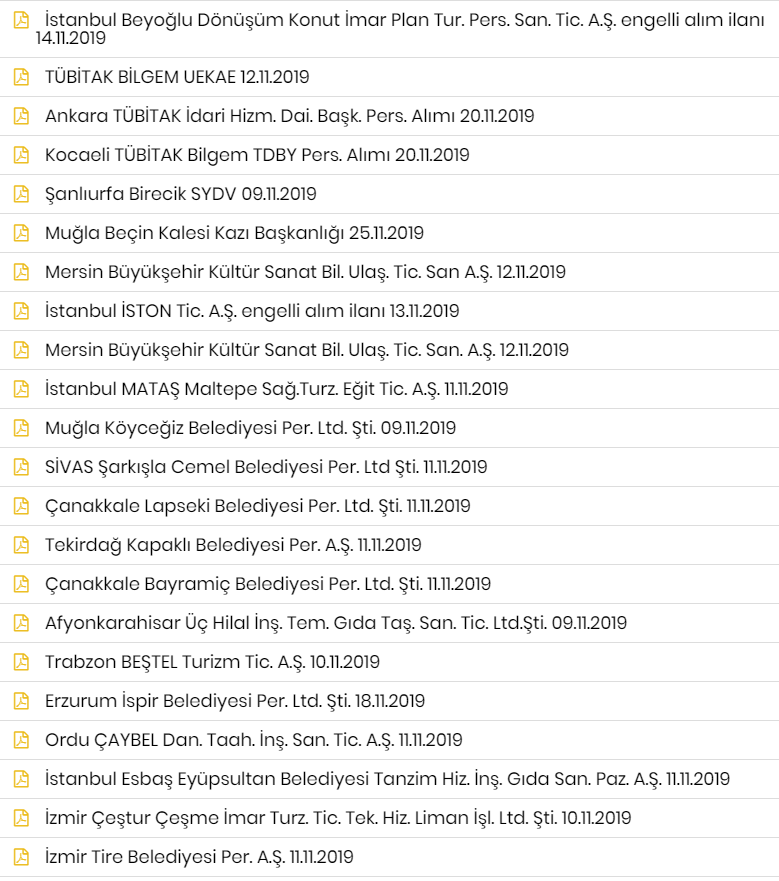Click PDF icon beside İstanbul Beyoğlu Dönüşüm Konut

[21, 20]
